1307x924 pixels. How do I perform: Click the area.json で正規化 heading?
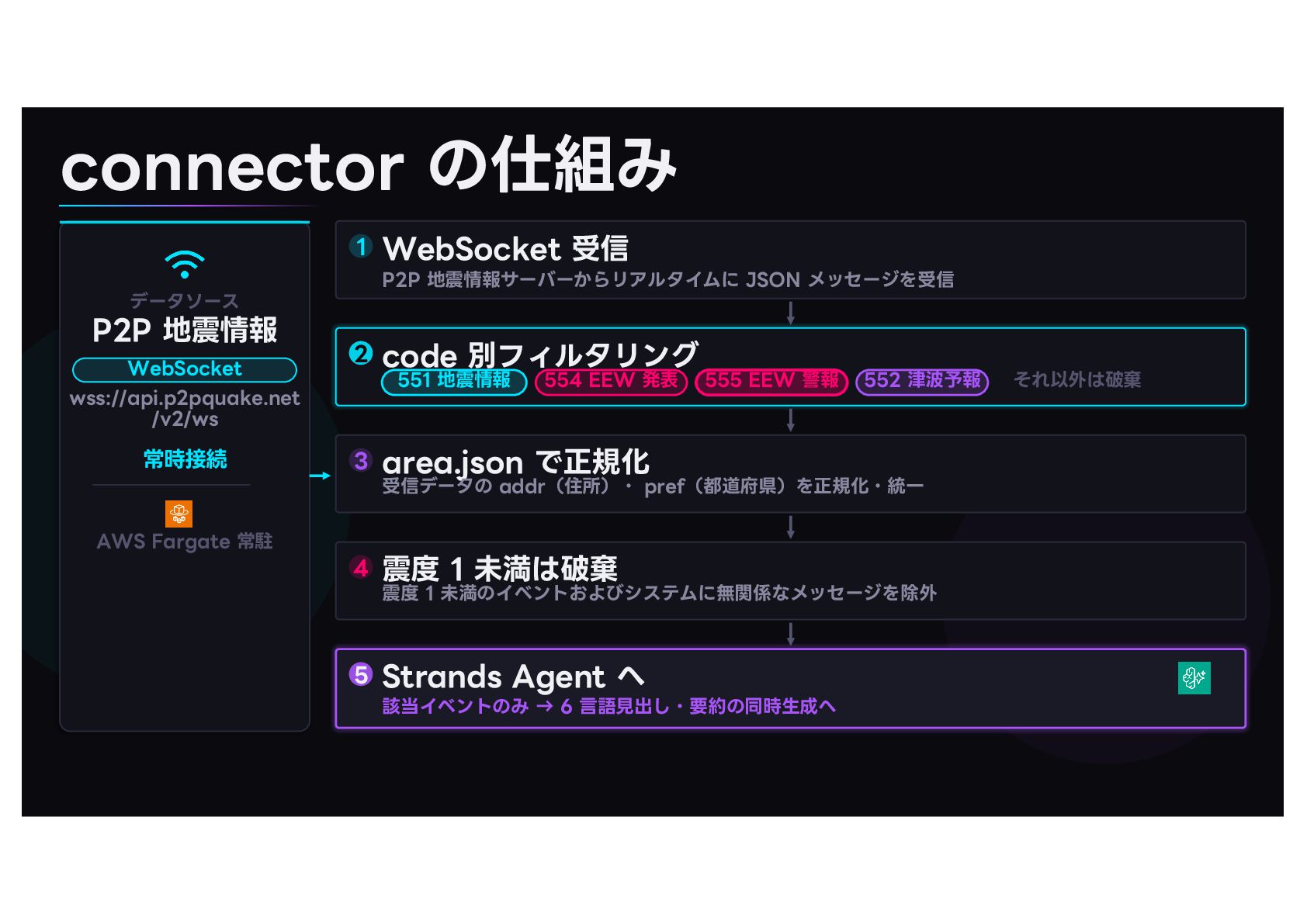pos(515,463)
